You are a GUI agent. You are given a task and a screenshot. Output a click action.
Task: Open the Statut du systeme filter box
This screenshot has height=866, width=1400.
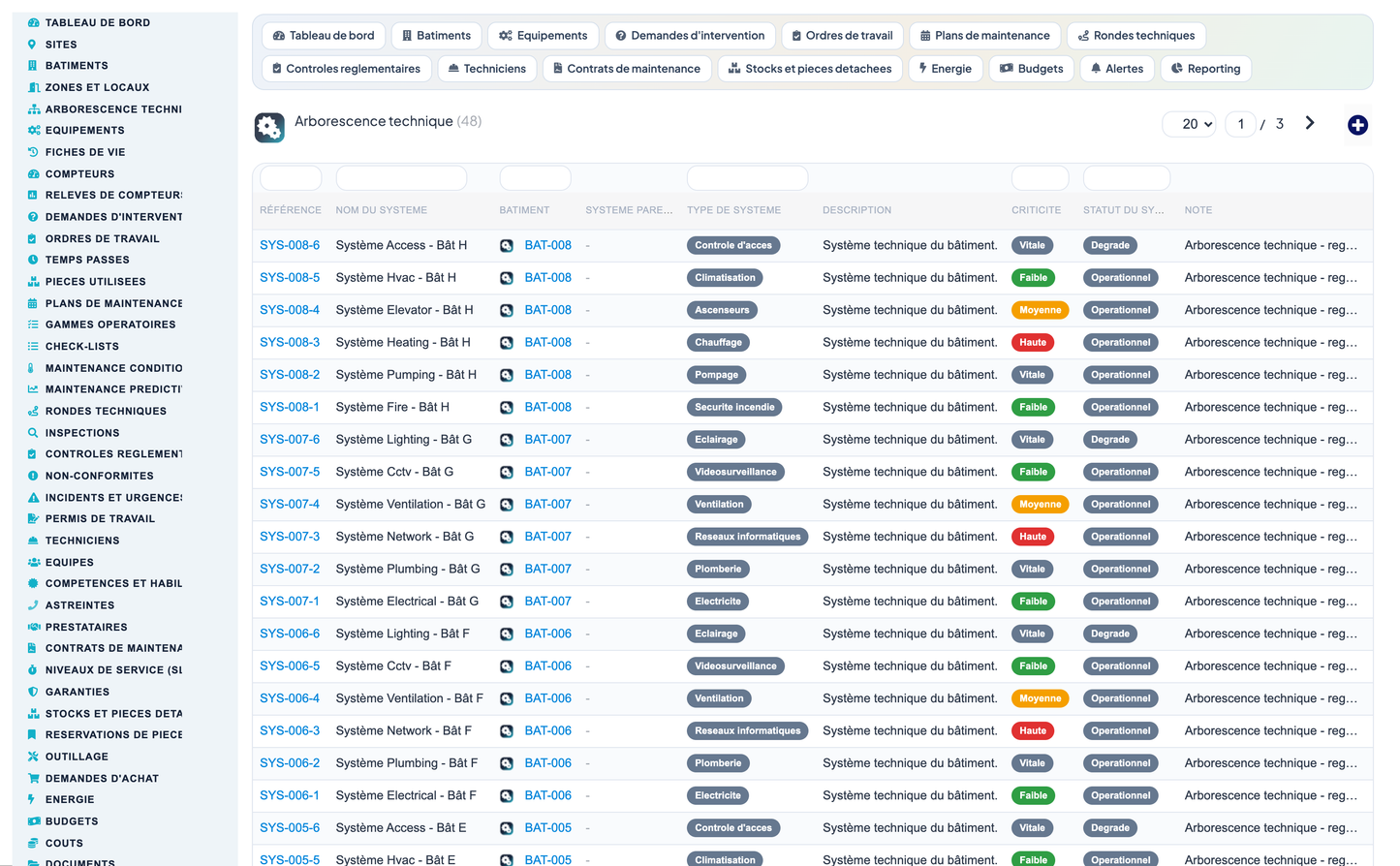tap(1126, 178)
